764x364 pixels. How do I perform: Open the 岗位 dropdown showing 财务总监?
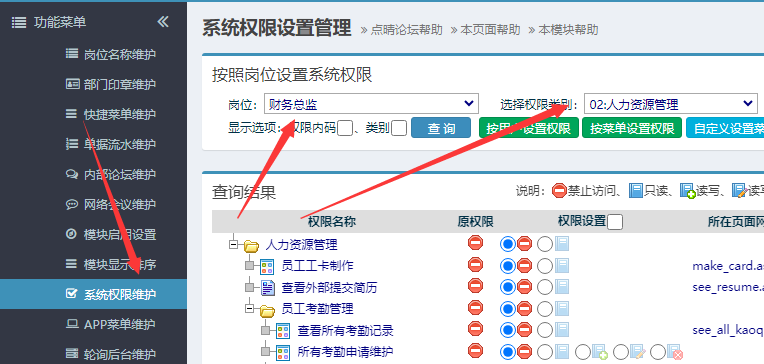click(372, 104)
